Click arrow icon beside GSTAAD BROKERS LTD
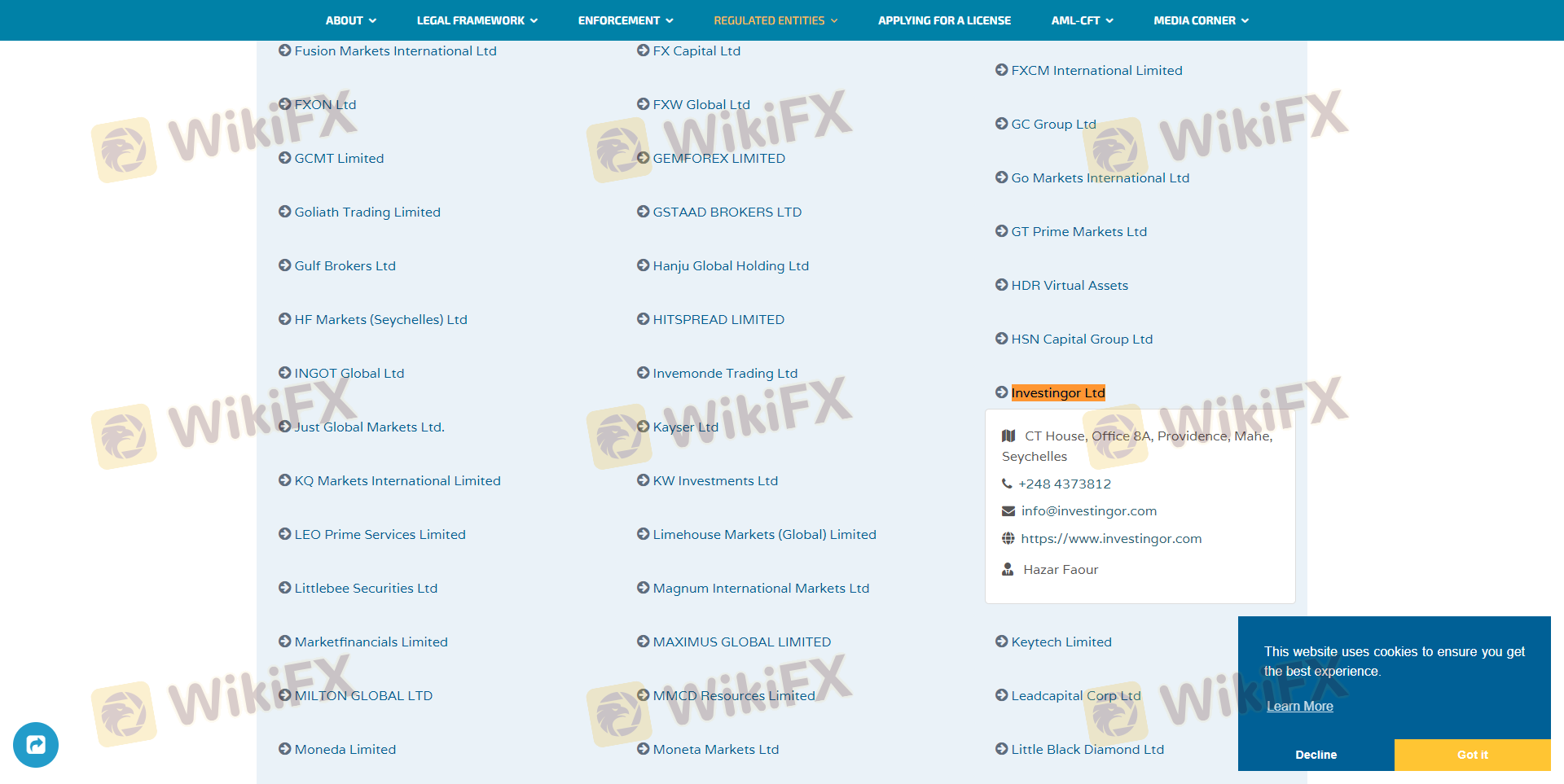 [x=644, y=212]
